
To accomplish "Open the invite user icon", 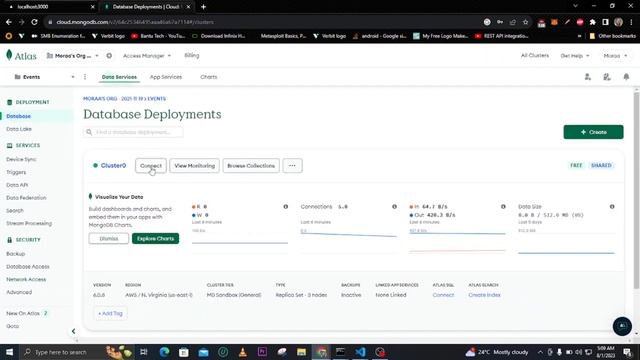I will [587, 77].
